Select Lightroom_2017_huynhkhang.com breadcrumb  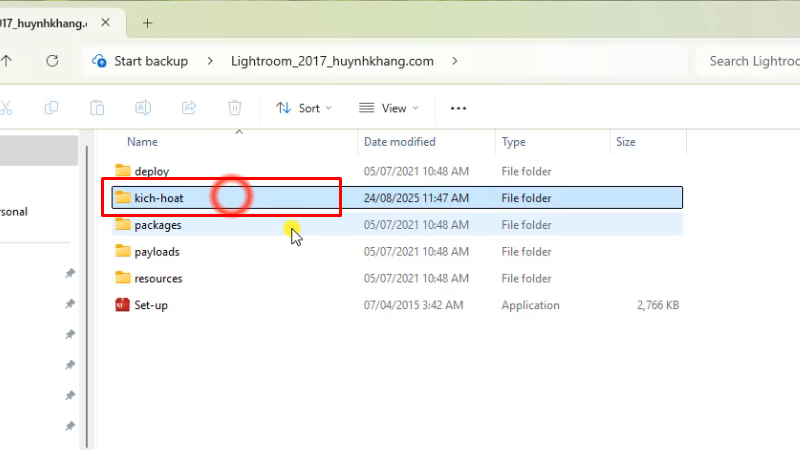tap(332, 61)
